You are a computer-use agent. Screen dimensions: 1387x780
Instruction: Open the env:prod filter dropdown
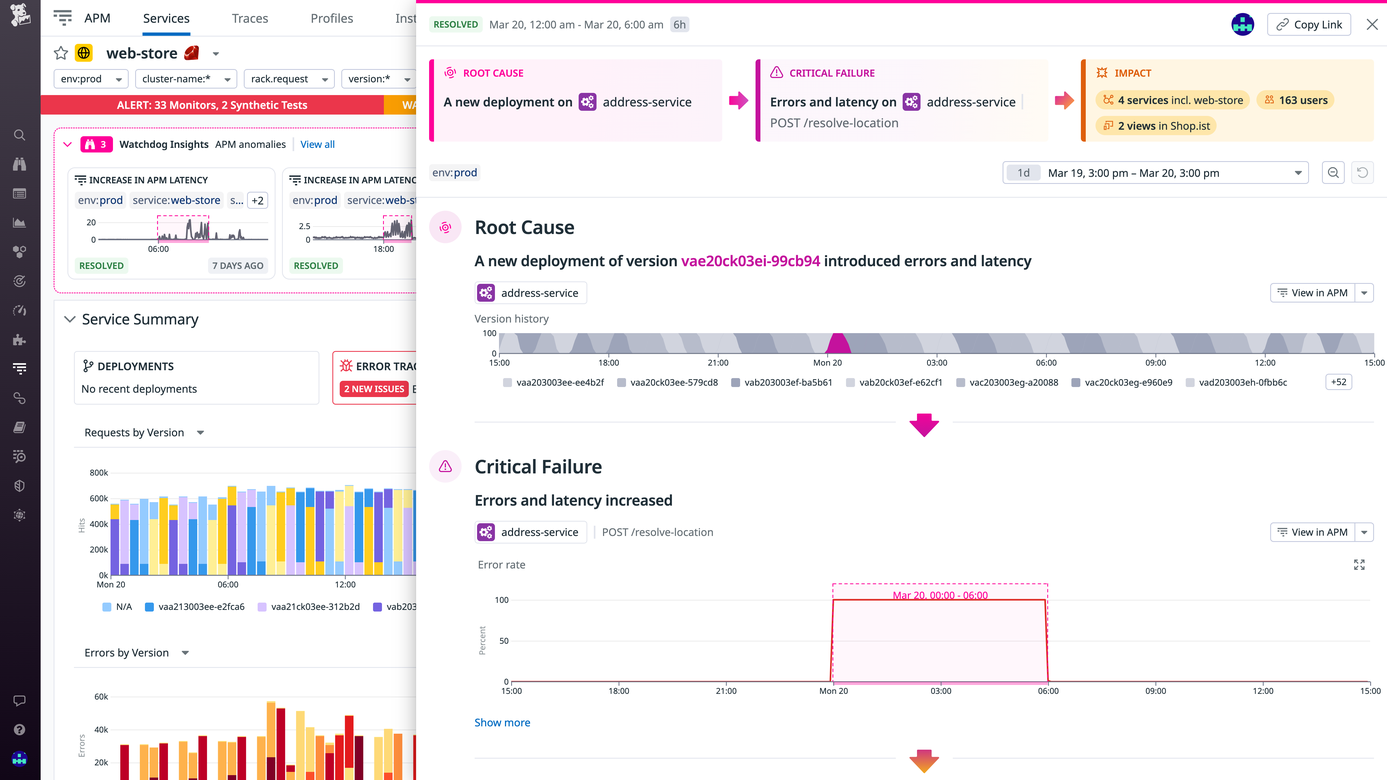pyautogui.click(x=90, y=79)
